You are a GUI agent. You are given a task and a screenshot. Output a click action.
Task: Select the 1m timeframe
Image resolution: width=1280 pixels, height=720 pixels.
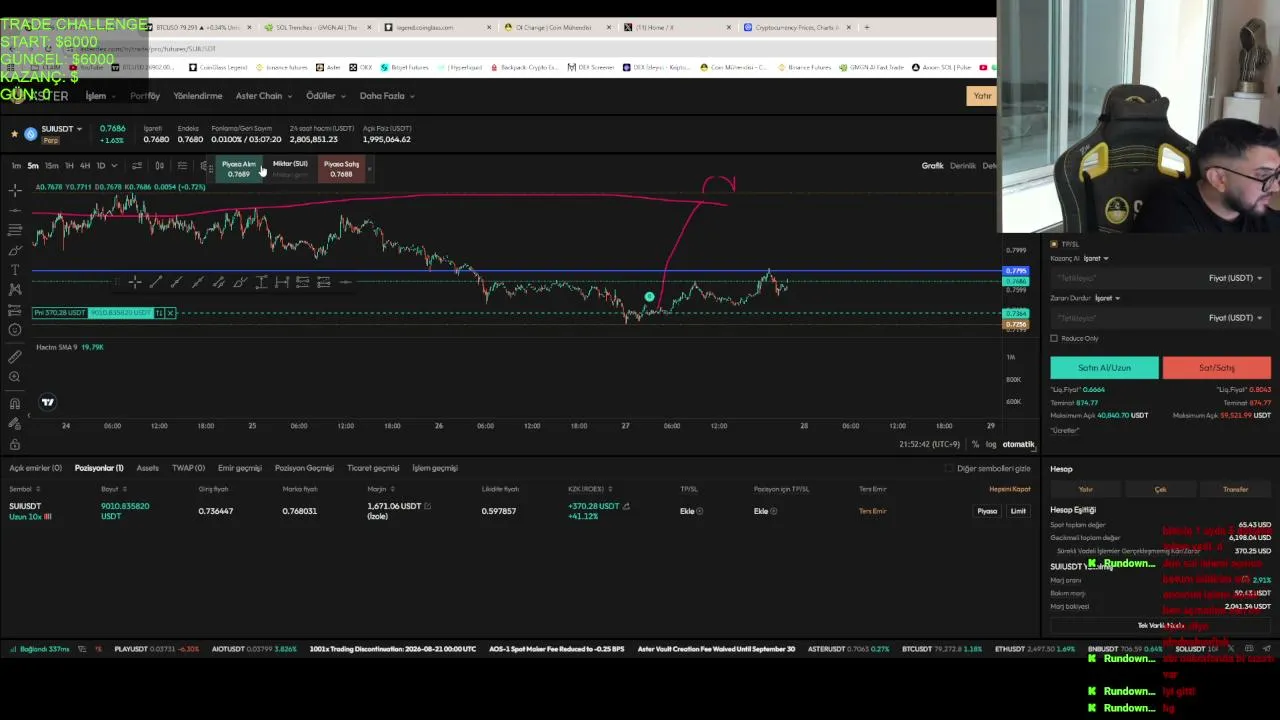(x=16, y=166)
